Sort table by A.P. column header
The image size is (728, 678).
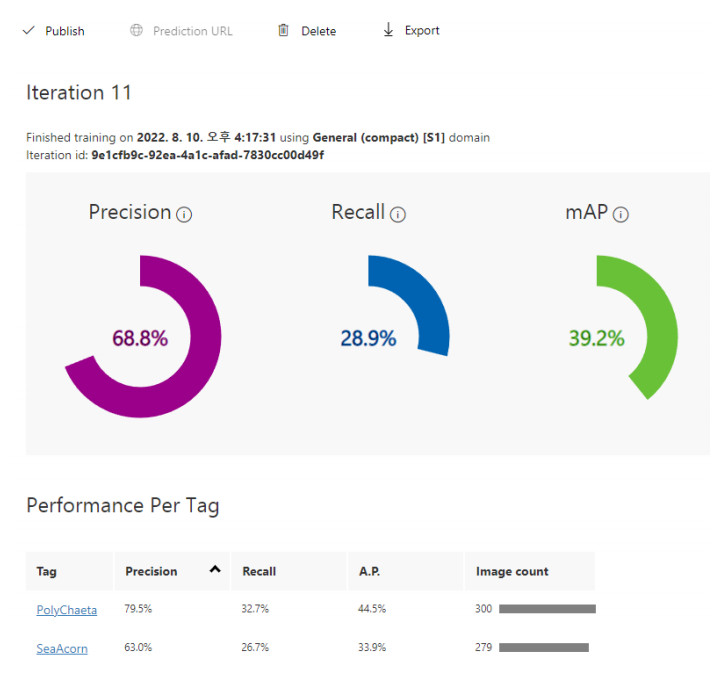tap(368, 571)
